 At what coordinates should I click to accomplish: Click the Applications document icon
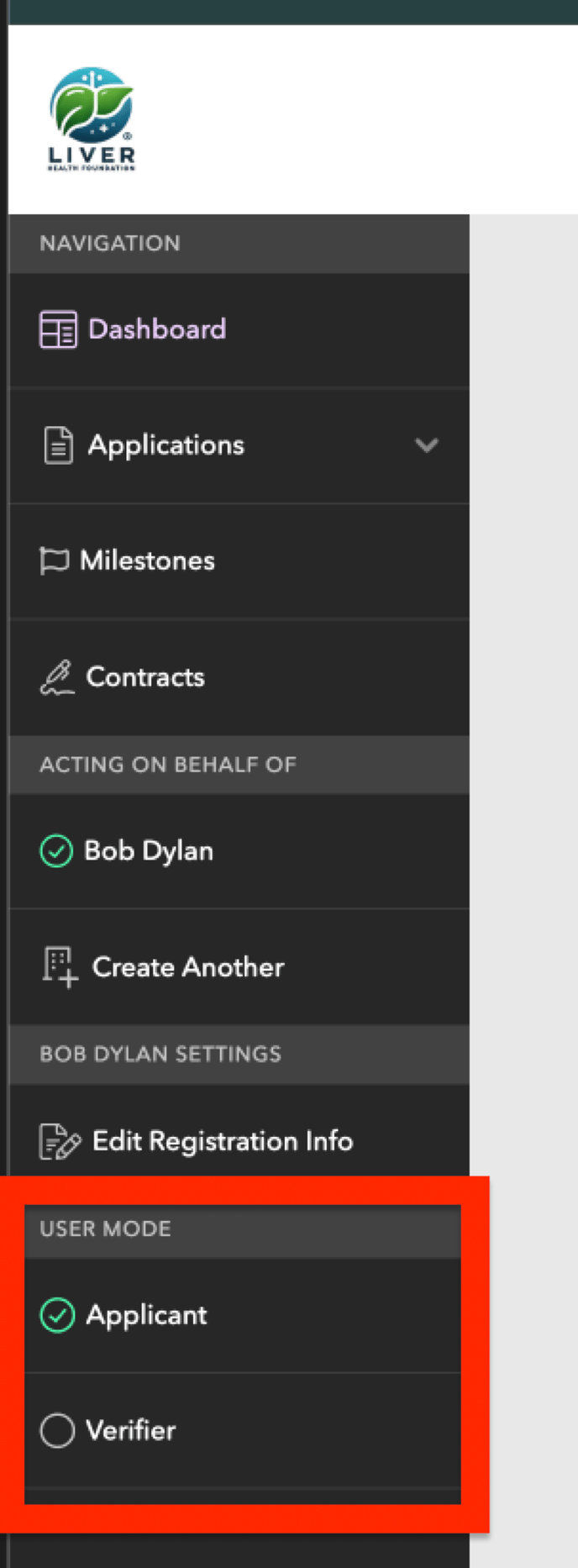[x=58, y=445]
